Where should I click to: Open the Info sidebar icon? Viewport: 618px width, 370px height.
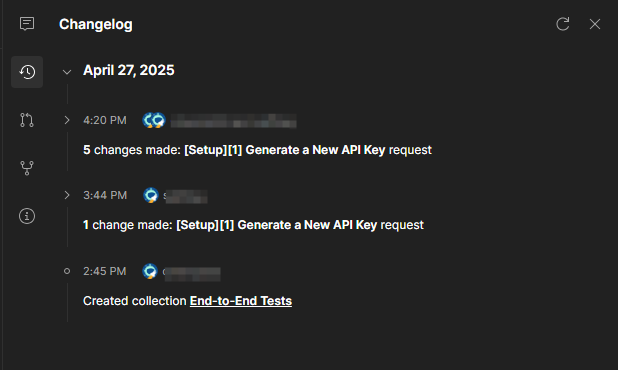click(x=27, y=216)
